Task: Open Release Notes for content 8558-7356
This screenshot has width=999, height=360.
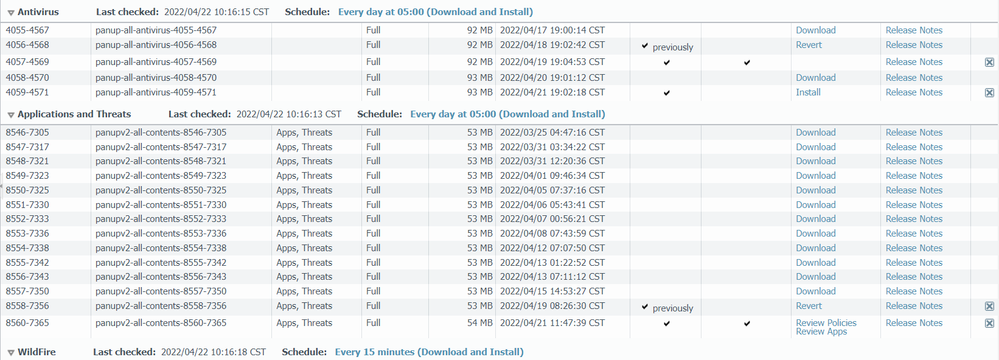Action: coord(914,306)
